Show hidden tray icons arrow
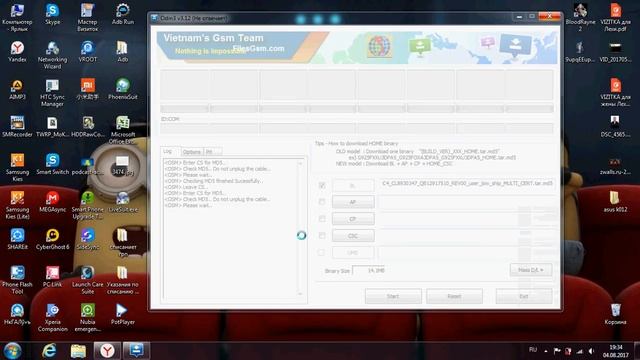Image resolution: width=640 pixels, height=360 pixels. click(x=546, y=351)
